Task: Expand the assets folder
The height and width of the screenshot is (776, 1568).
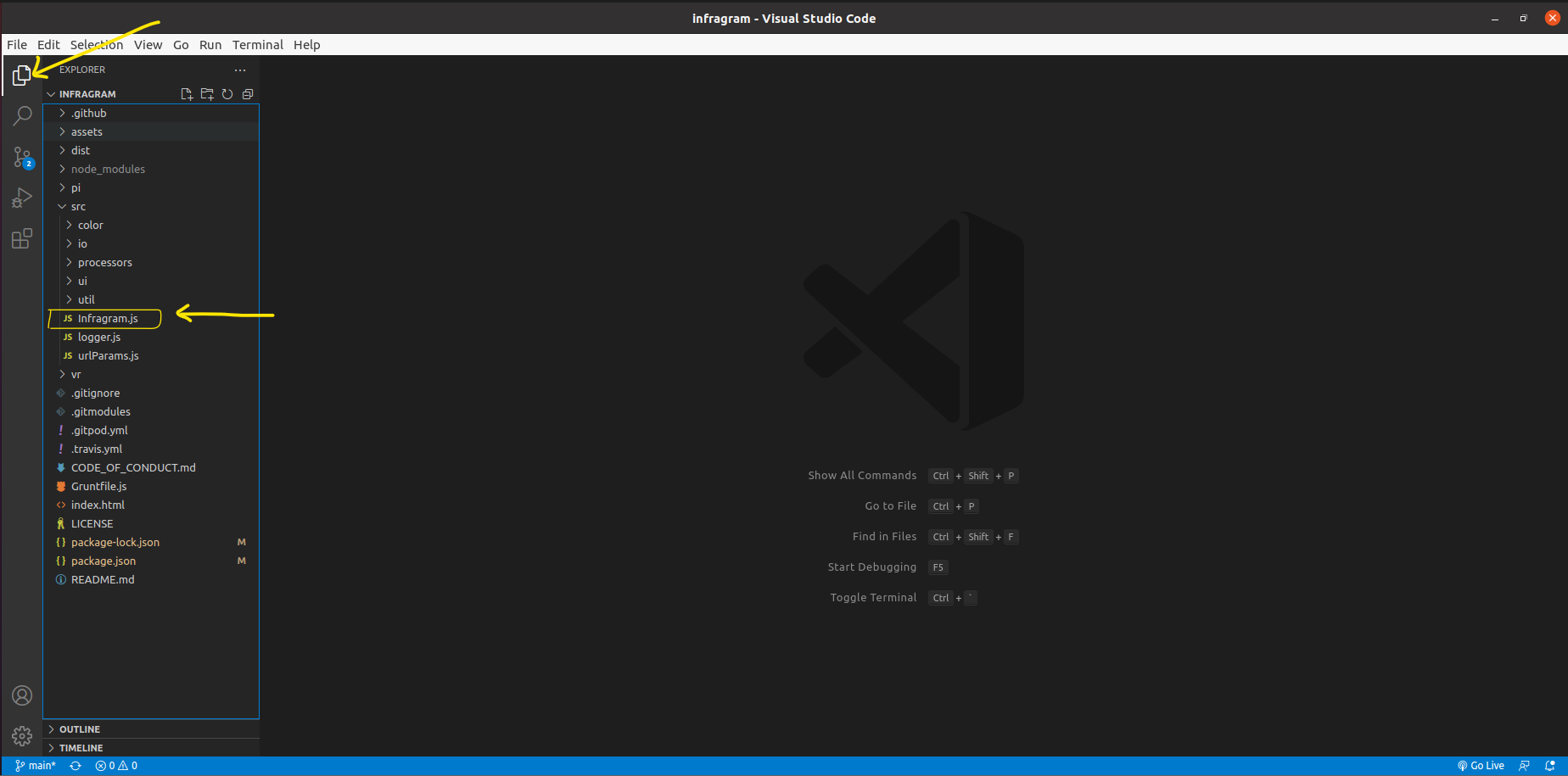Action: point(151,132)
